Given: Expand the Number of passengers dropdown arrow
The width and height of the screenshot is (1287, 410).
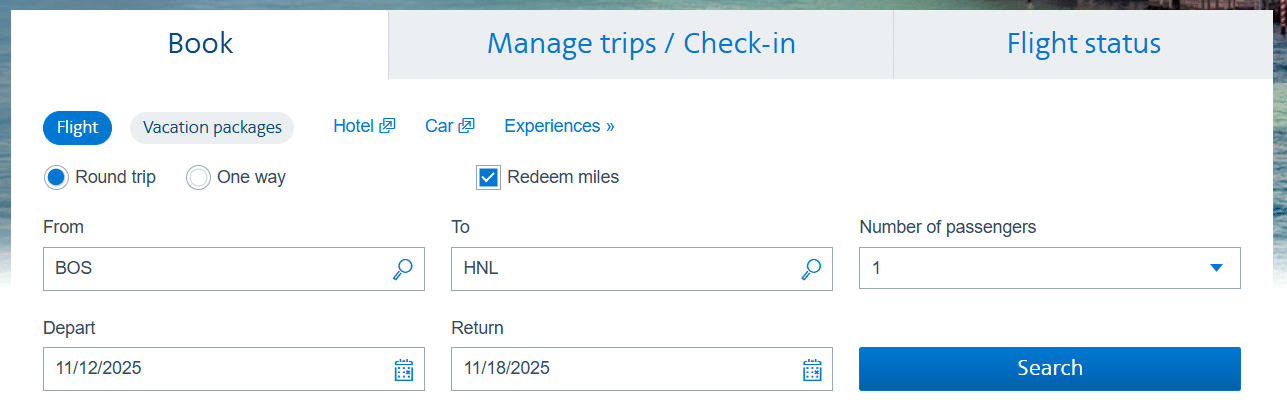Looking at the screenshot, I should [1216, 268].
